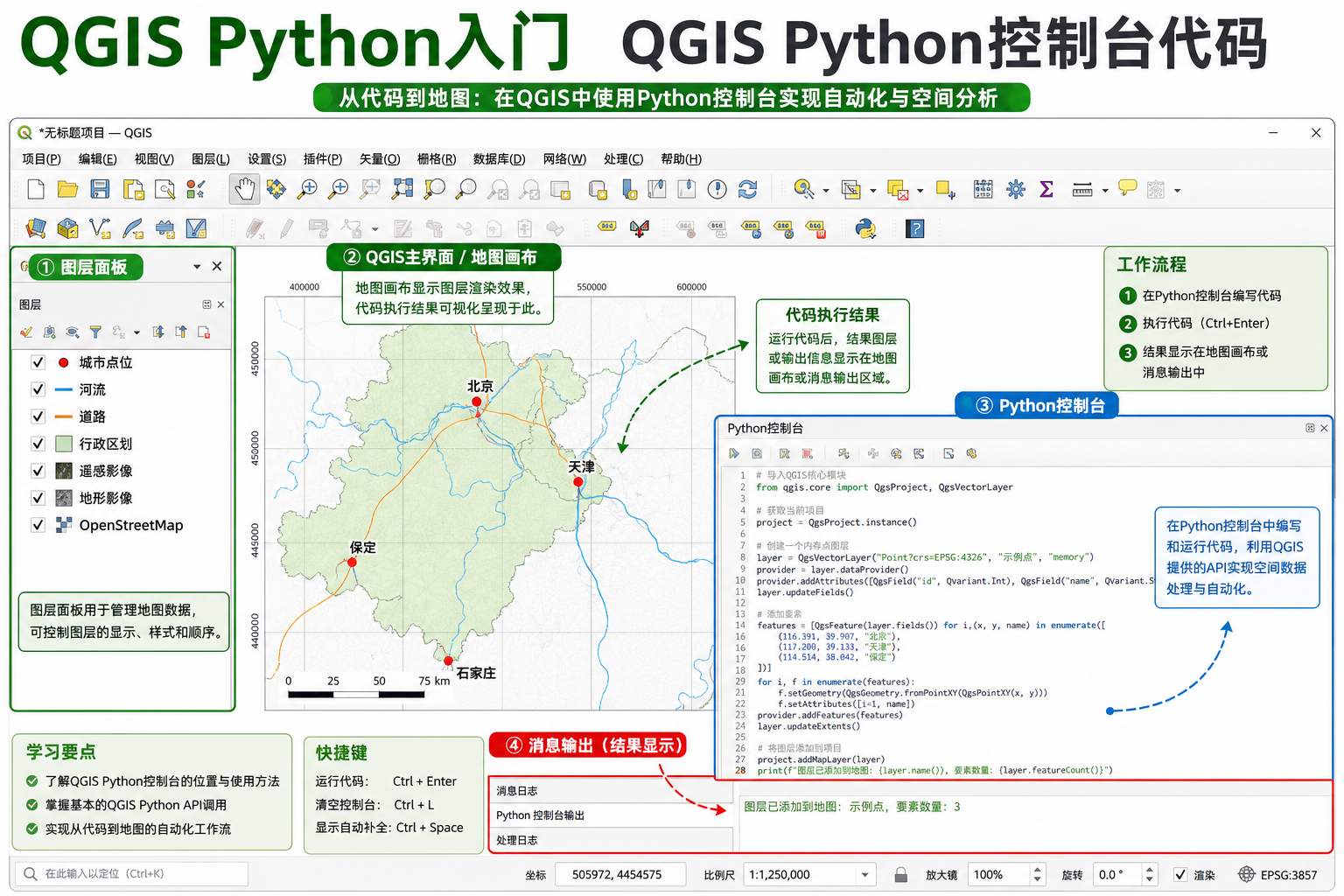Toggle the lock scale padlock icon
Image resolution: width=1344 pixels, height=896 pixels.
click(900, 875)
